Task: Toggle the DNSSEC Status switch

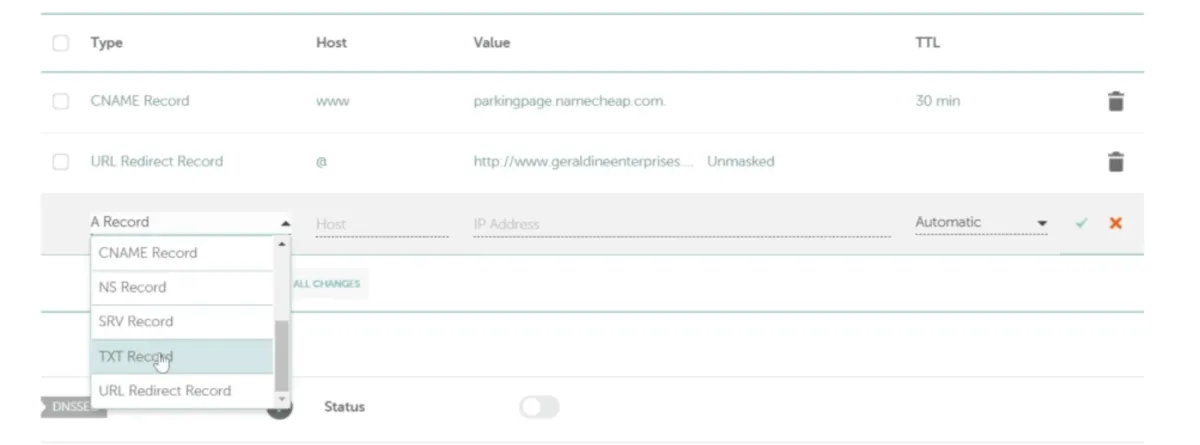Action: 539,407
